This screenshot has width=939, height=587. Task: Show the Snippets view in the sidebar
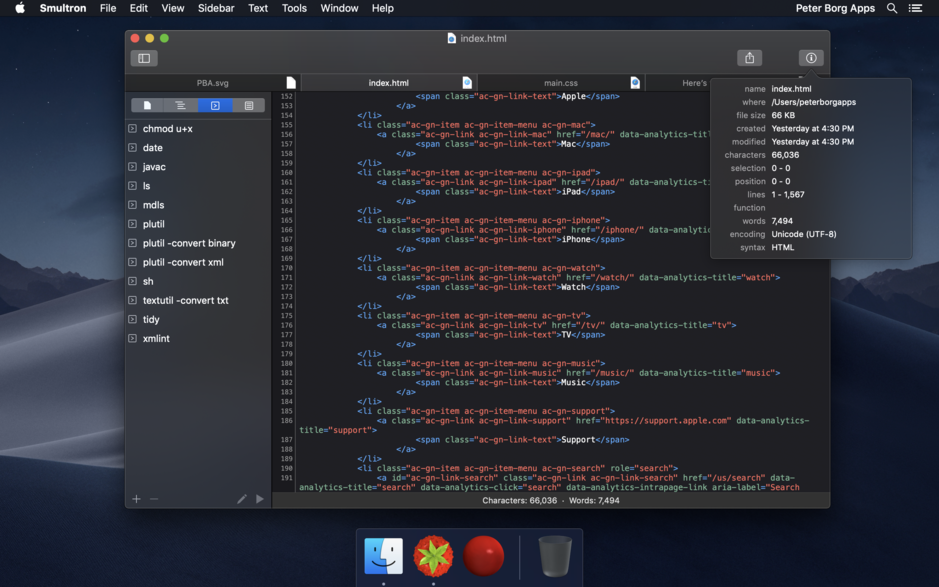coord(248,105)
